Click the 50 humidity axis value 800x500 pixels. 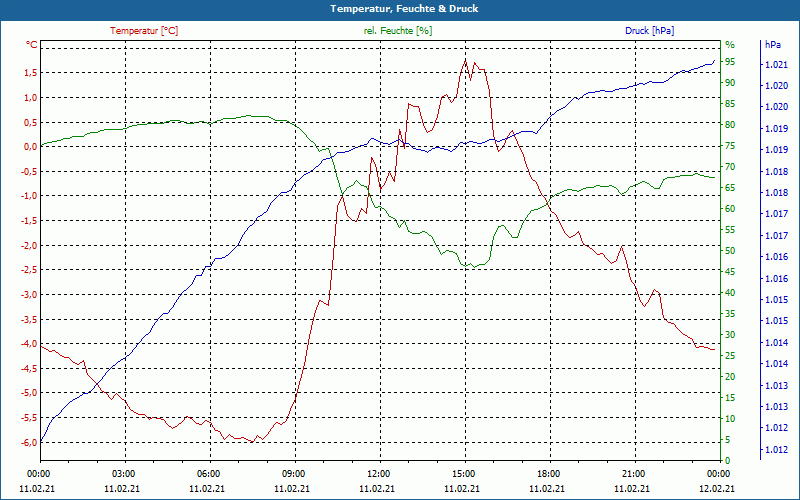(730, 251)
